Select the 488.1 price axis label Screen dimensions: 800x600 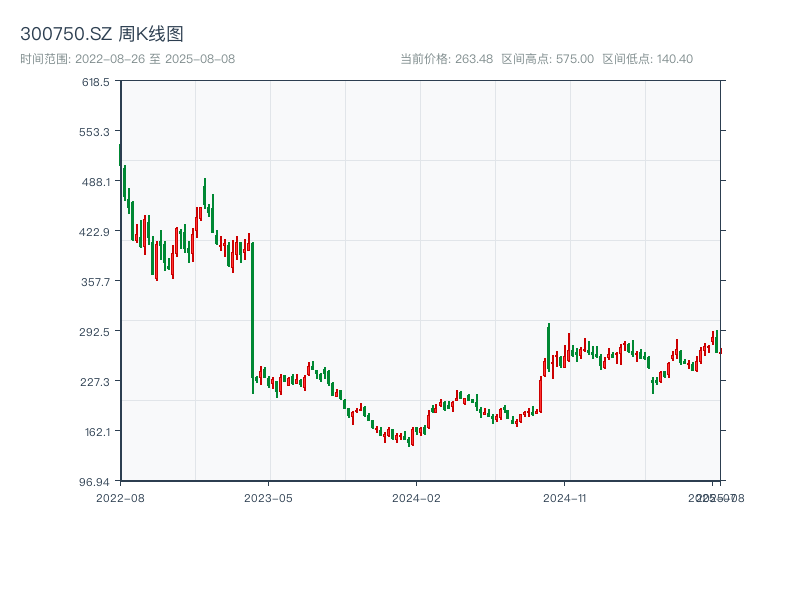(96, 182)
